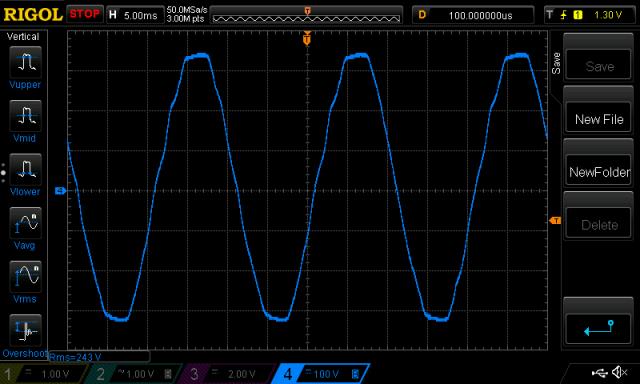Viewport: 640px width, 384px height.
Task: Open the delay 100.000000us field
Action: pyautogui.click(x=473, y=15)
